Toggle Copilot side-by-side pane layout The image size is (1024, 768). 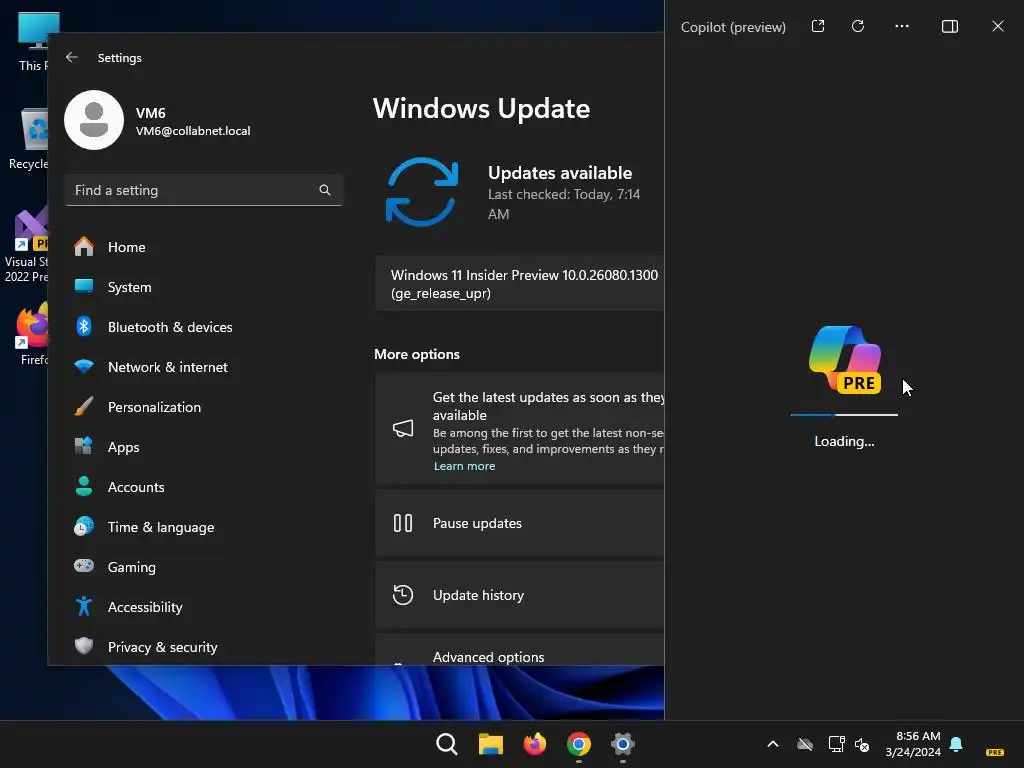tap(950, 26)
